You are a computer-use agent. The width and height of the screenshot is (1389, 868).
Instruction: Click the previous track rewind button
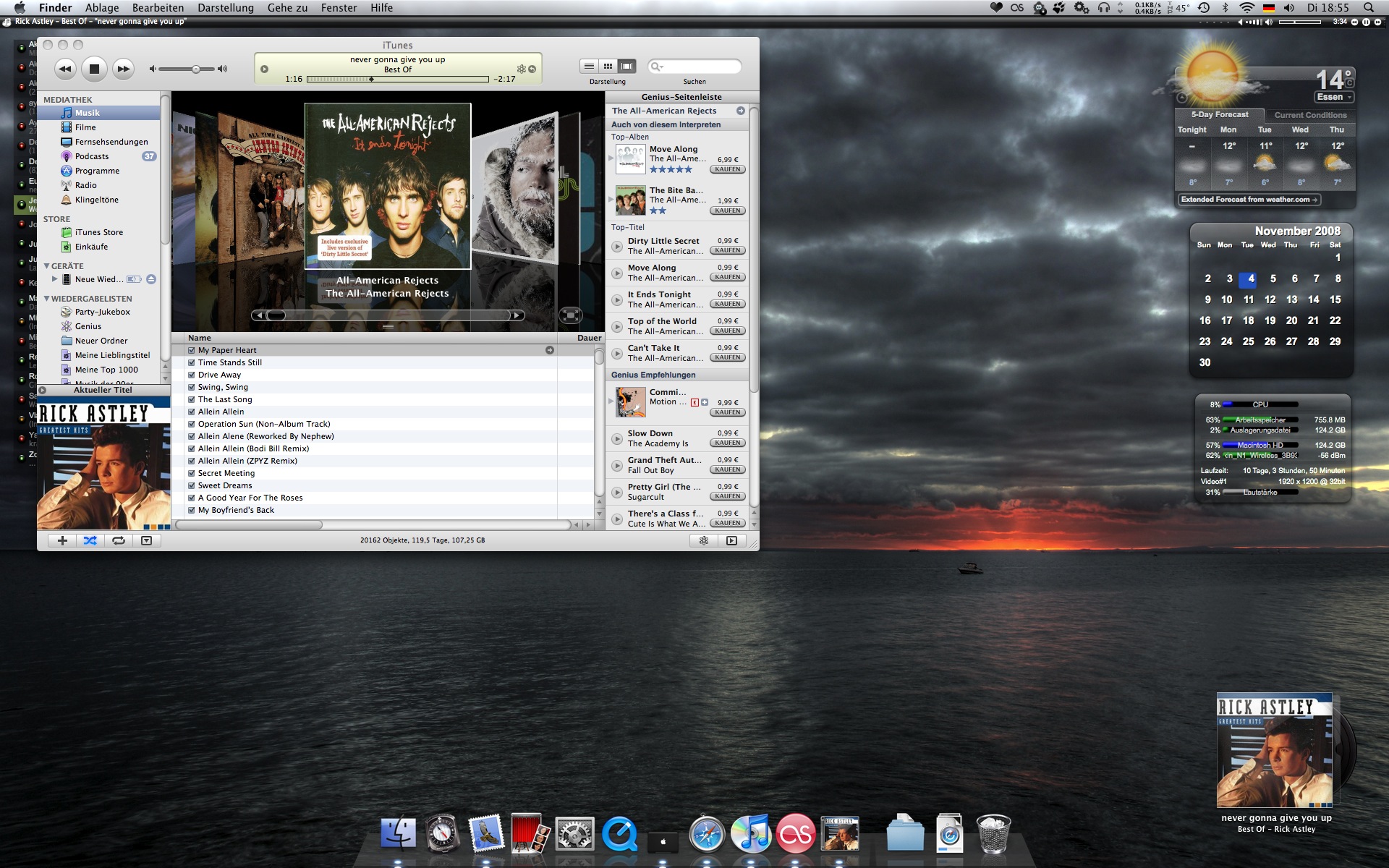(65, 69)
